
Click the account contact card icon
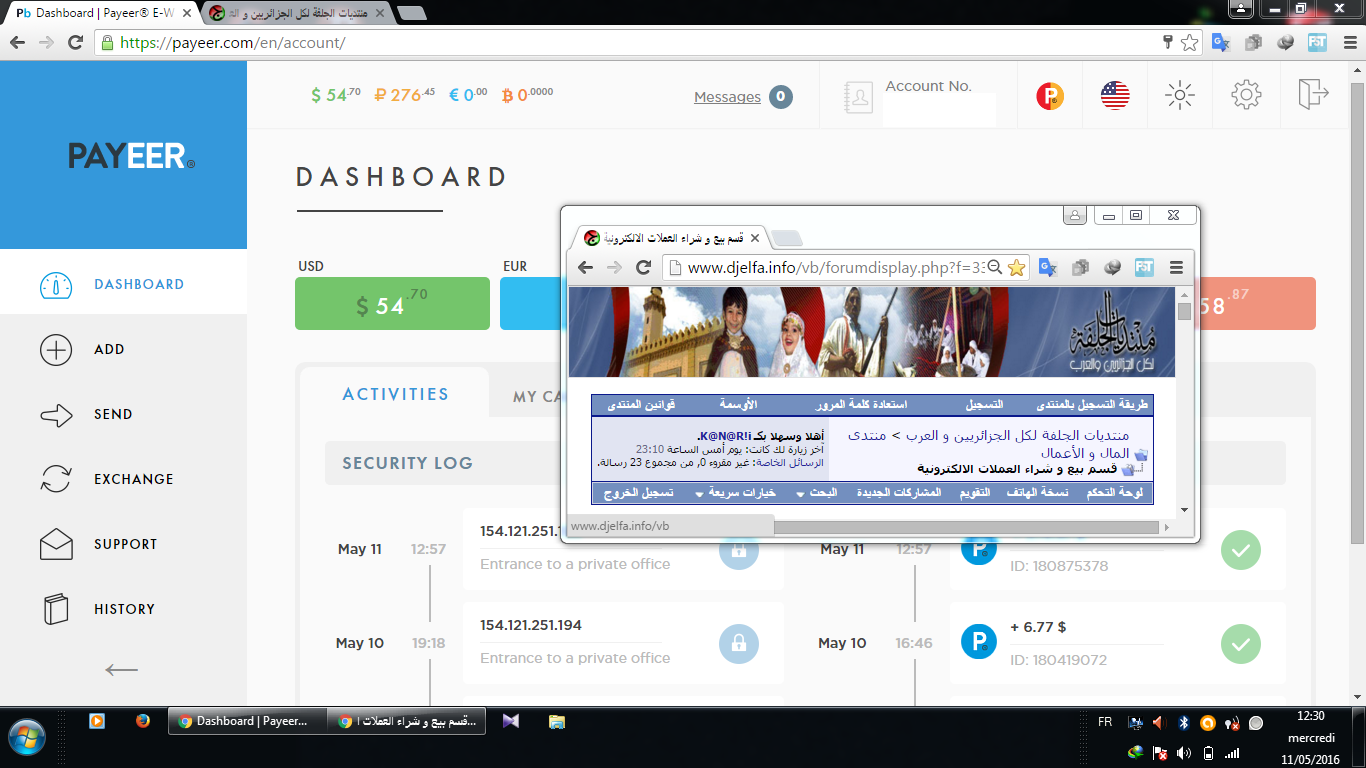(x=858, y=97)
